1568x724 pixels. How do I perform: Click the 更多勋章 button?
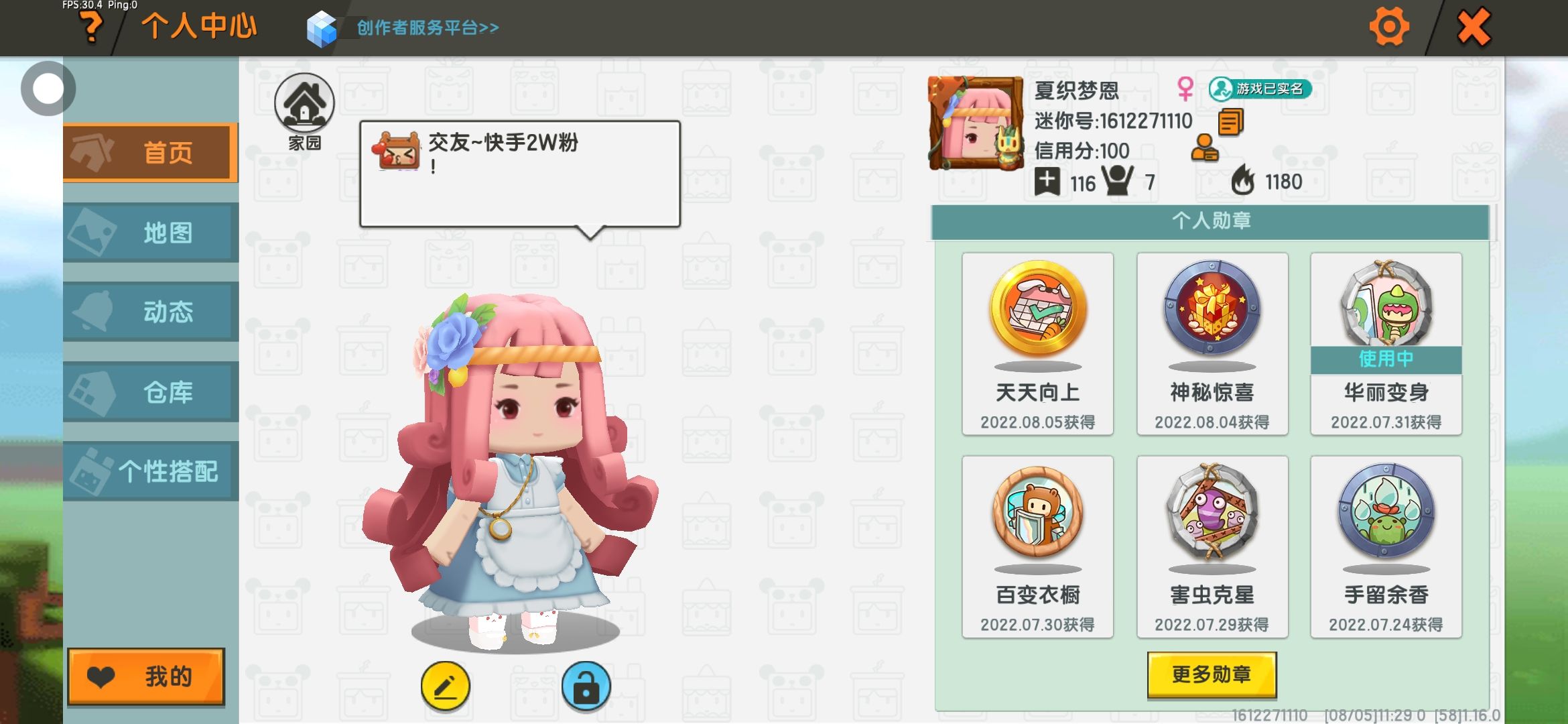[1212, 674]
